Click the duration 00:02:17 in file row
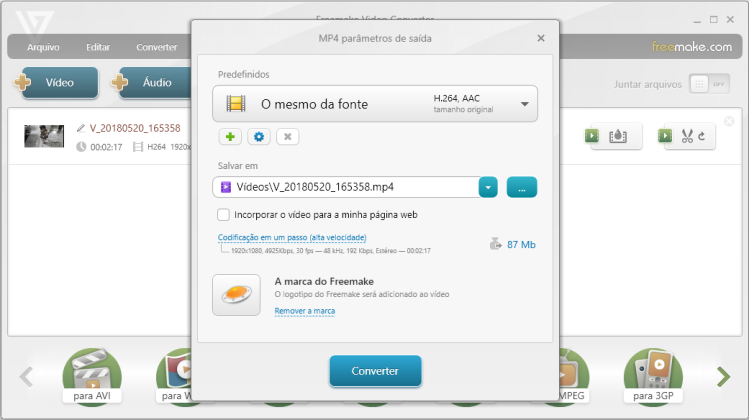The image size is (749, 420). point(106,147)
